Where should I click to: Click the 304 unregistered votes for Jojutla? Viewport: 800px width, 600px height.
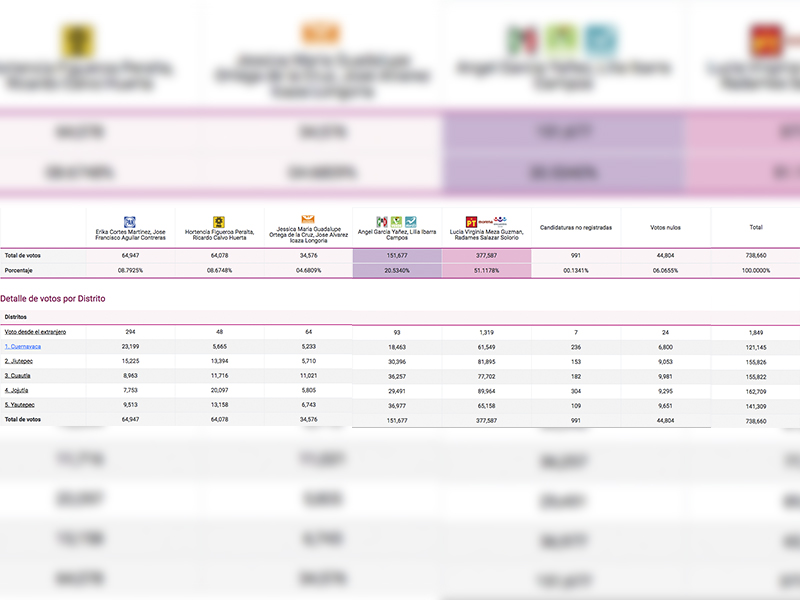(x=576, y=391)
